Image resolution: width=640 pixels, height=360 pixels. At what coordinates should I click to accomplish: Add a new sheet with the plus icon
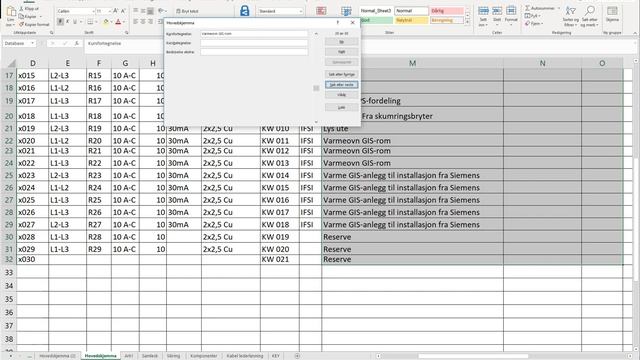point(297,356)
